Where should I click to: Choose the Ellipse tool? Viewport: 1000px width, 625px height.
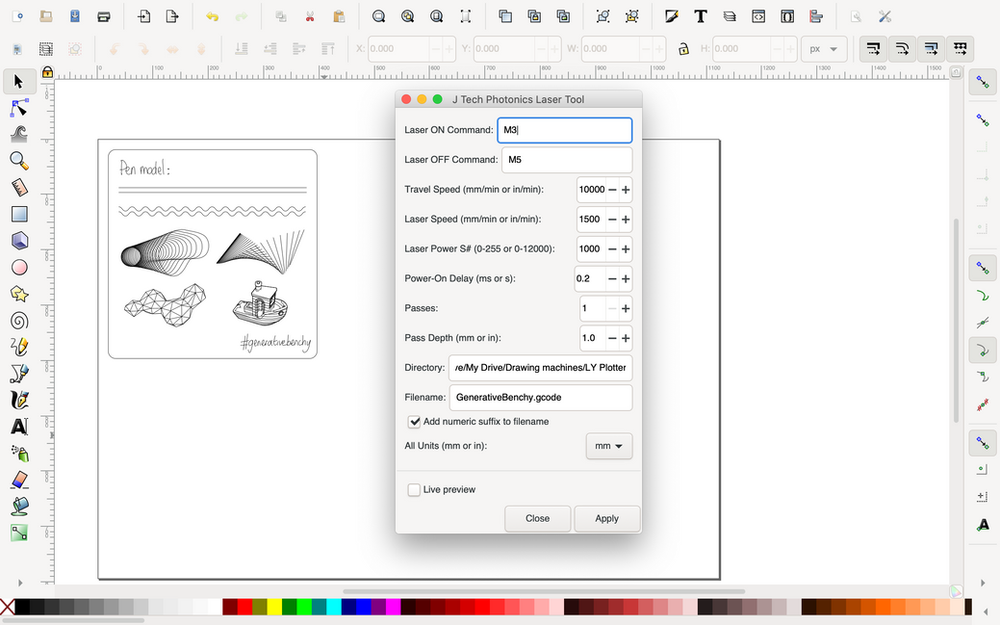(19, 267)
